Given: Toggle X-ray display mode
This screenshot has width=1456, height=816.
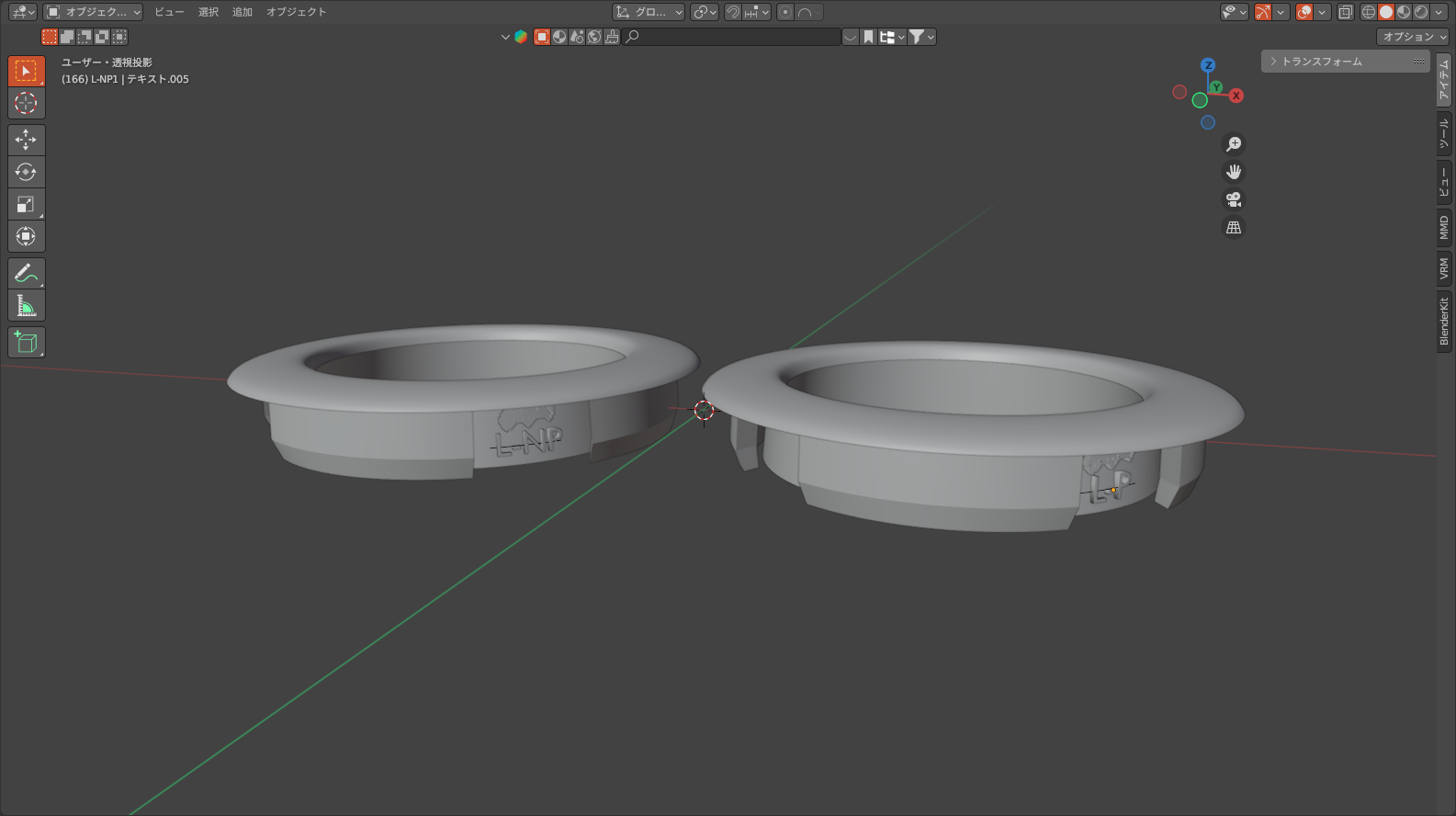Looking at the screenshot, I should pyautogui.click(x=1345, y=12).
